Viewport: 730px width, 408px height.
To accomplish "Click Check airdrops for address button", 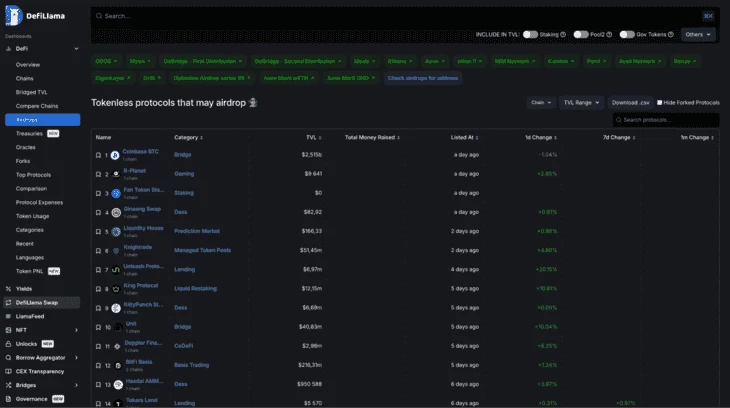I will pos(423,78).
